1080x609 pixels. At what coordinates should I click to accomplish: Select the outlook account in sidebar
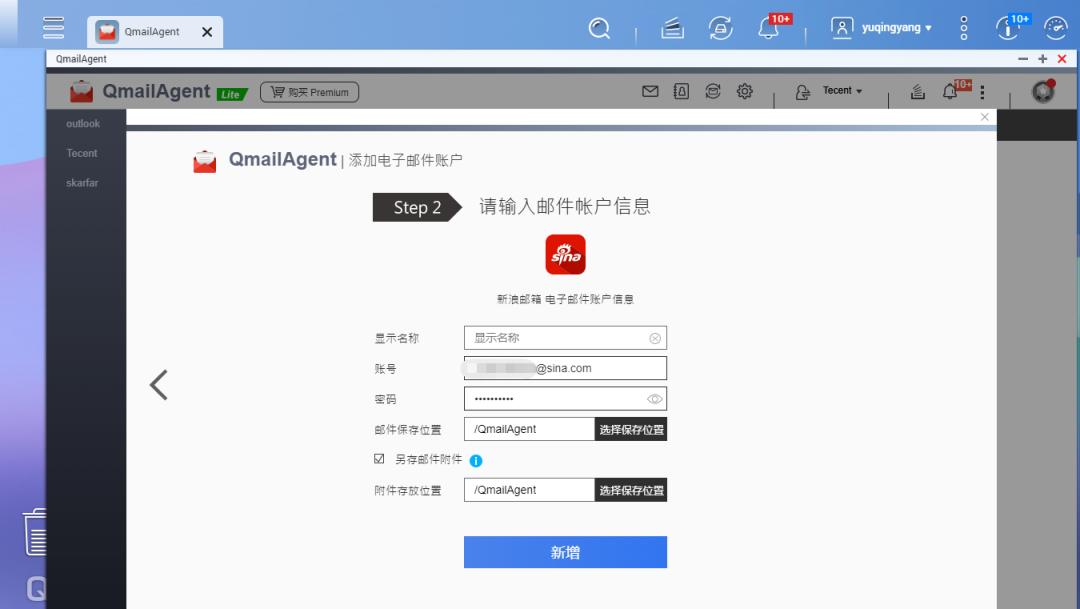pyautogui.click(x=83, y=123)
